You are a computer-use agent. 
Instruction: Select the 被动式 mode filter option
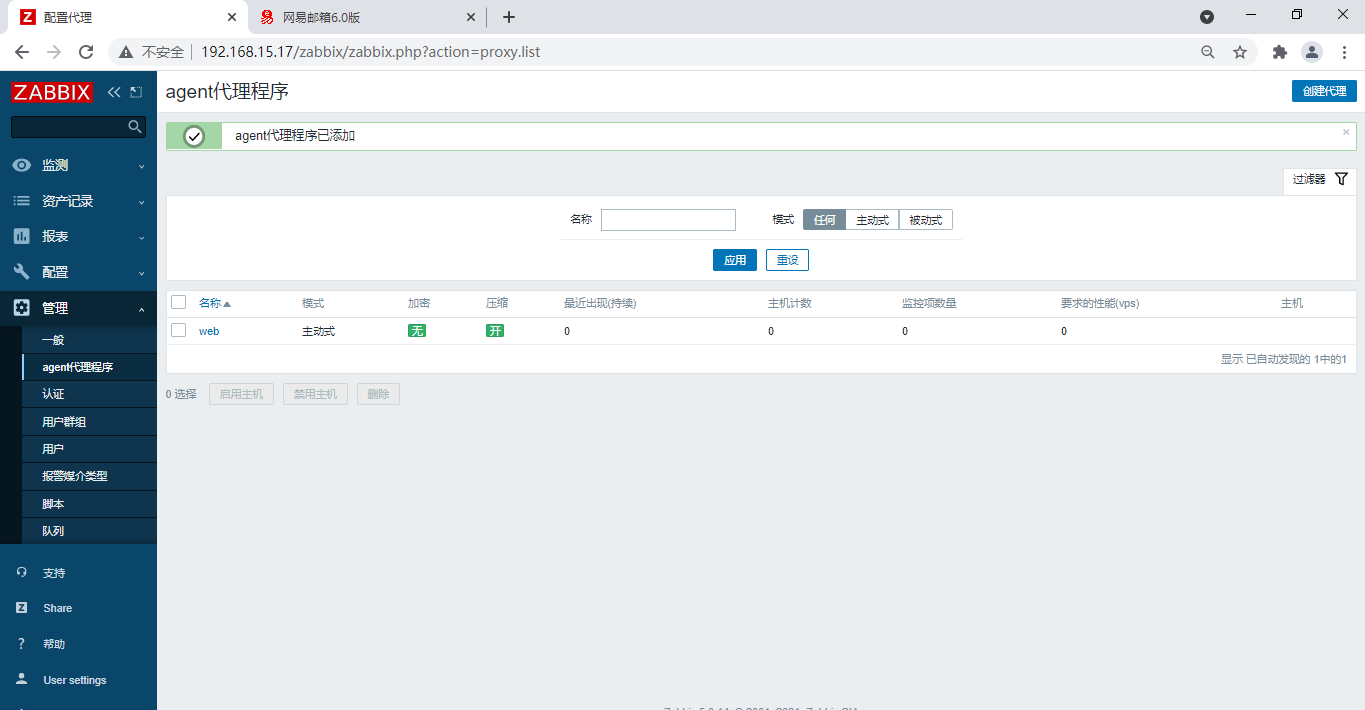click(x=926, y=220)
